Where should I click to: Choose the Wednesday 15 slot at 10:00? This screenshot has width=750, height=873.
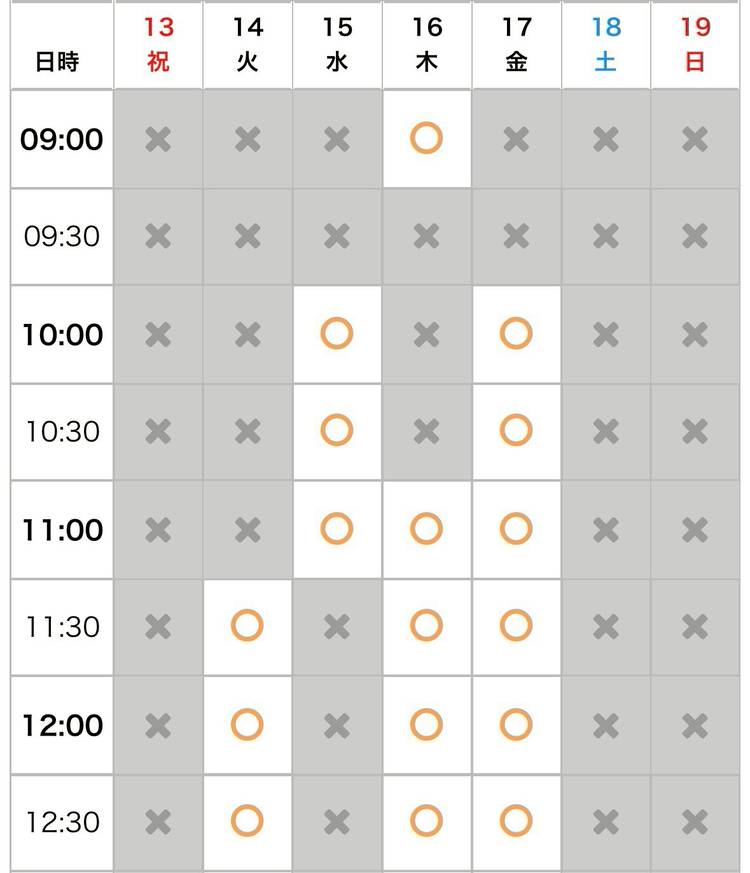click(337, 333)
